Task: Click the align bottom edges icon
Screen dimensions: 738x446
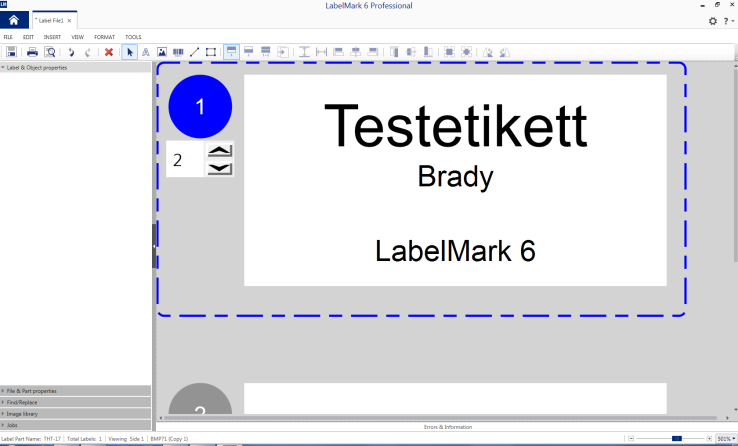Action: click(x=428, y=52)
